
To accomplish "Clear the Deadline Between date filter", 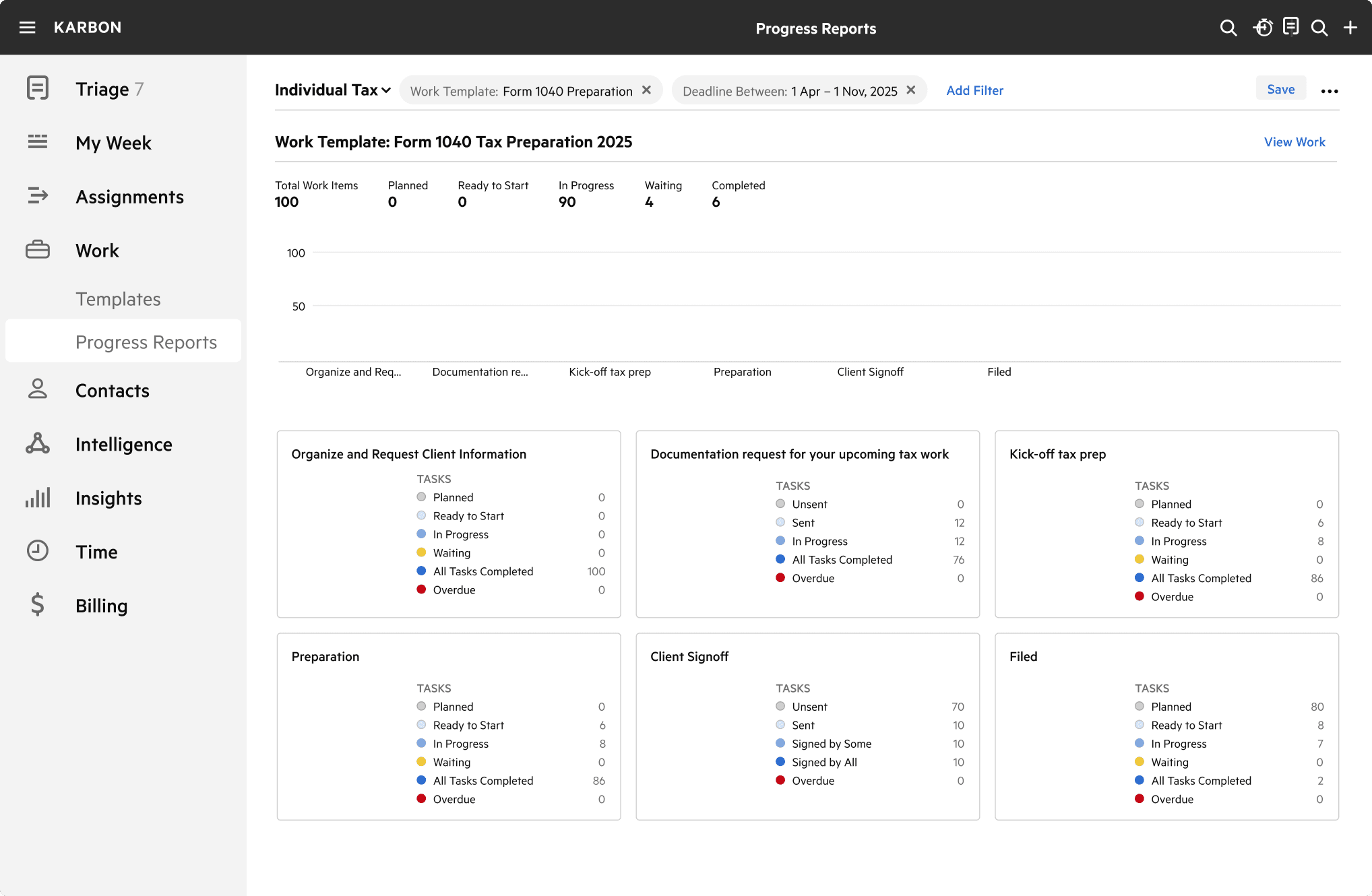I will coord(911,90).
